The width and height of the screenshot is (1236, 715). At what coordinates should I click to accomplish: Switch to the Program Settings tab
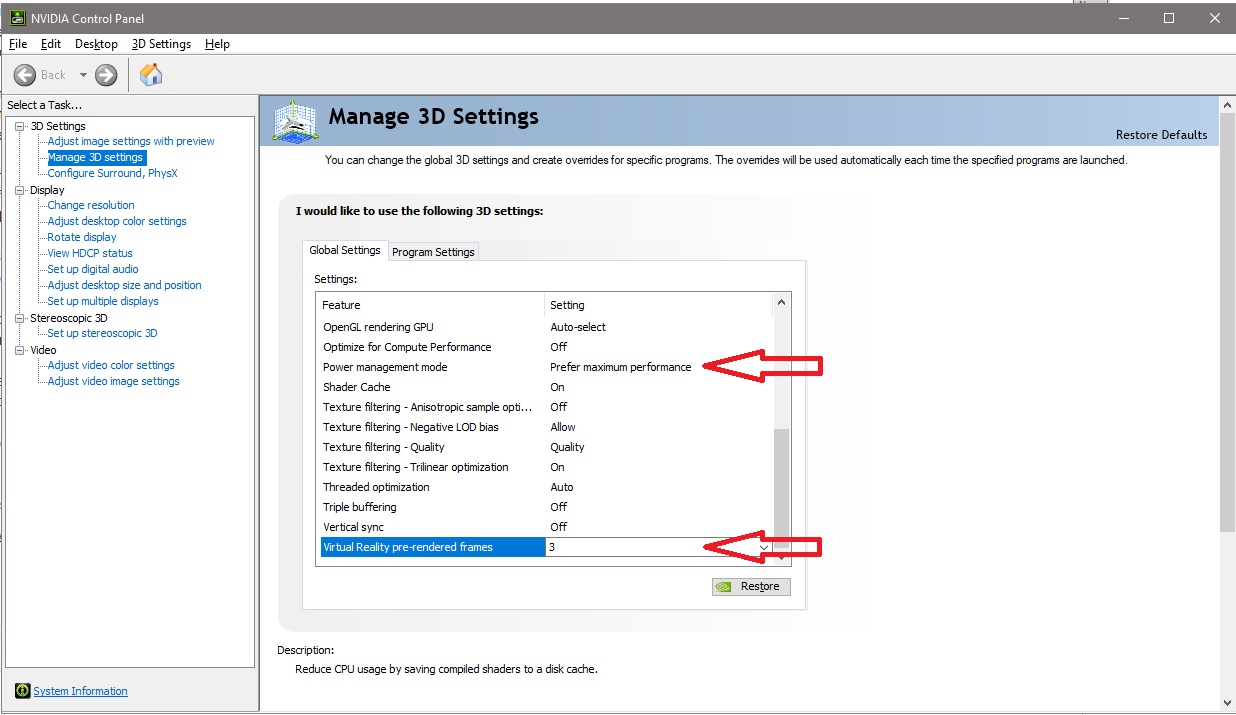[433, 252]
